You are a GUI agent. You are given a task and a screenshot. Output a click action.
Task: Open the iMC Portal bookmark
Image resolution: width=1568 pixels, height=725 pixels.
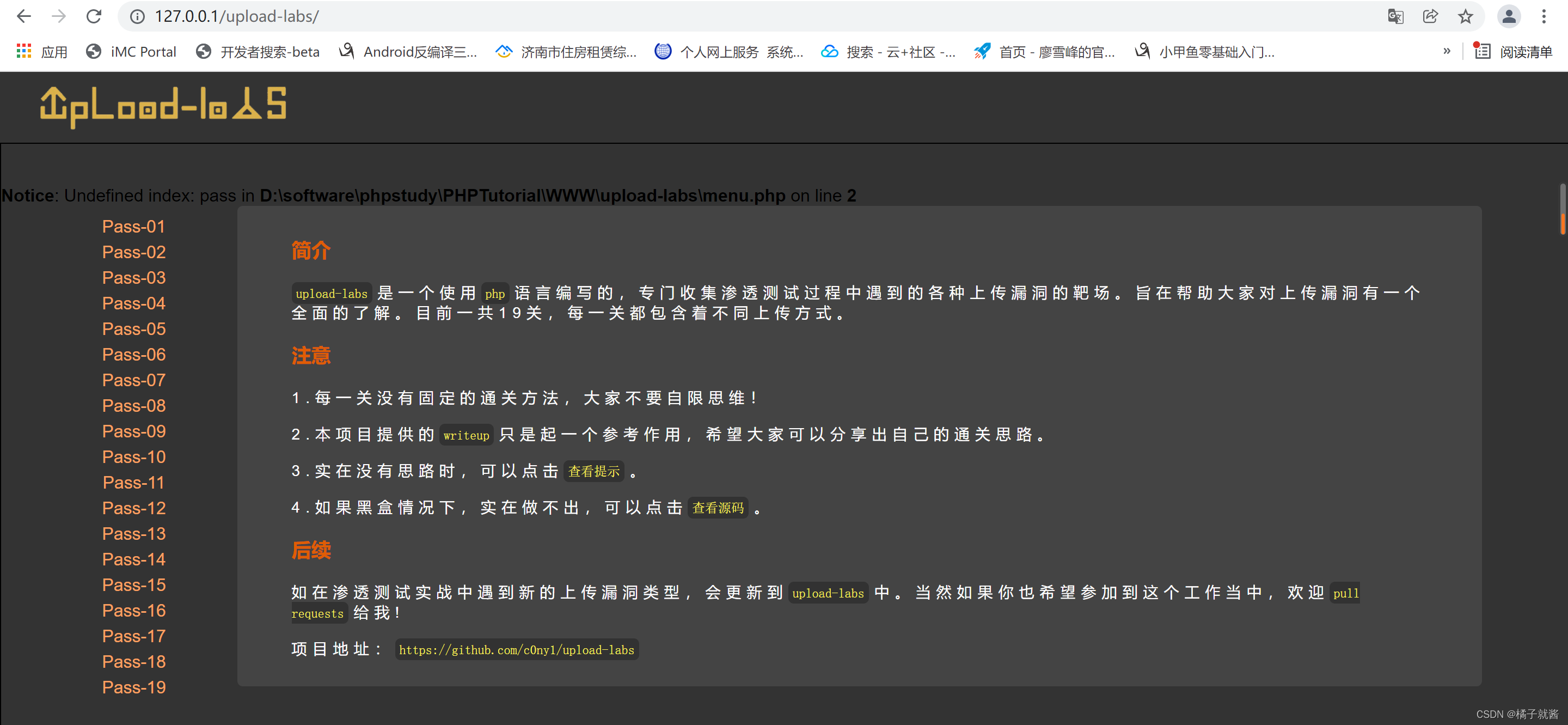[131, 52]
